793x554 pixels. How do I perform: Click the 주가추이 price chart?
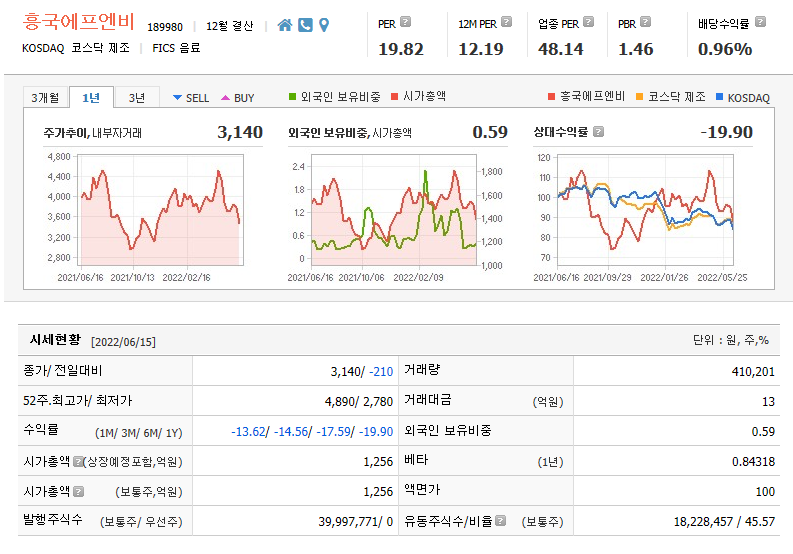click(x=160, y=210)
